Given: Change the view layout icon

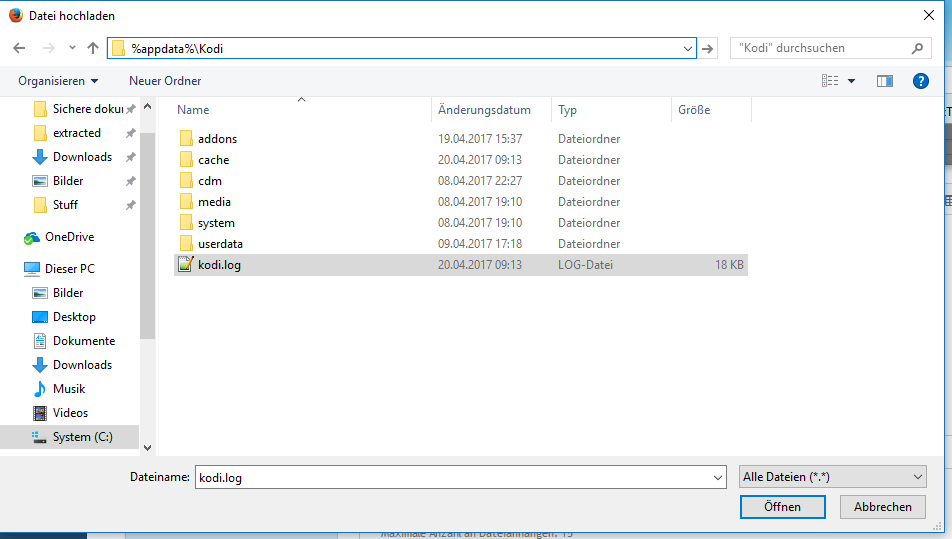Looking at the screenshot, I should [x=830, y=81].
